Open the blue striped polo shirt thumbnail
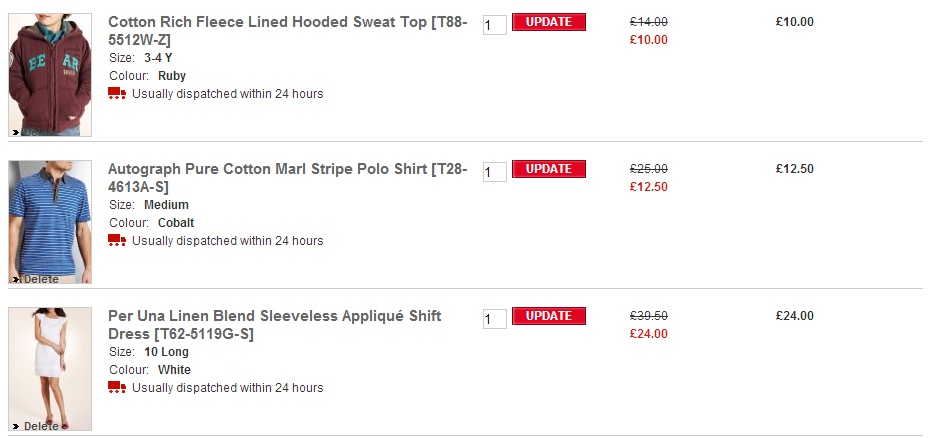Viewport: 933px width, 438px height. click(50, 217)
